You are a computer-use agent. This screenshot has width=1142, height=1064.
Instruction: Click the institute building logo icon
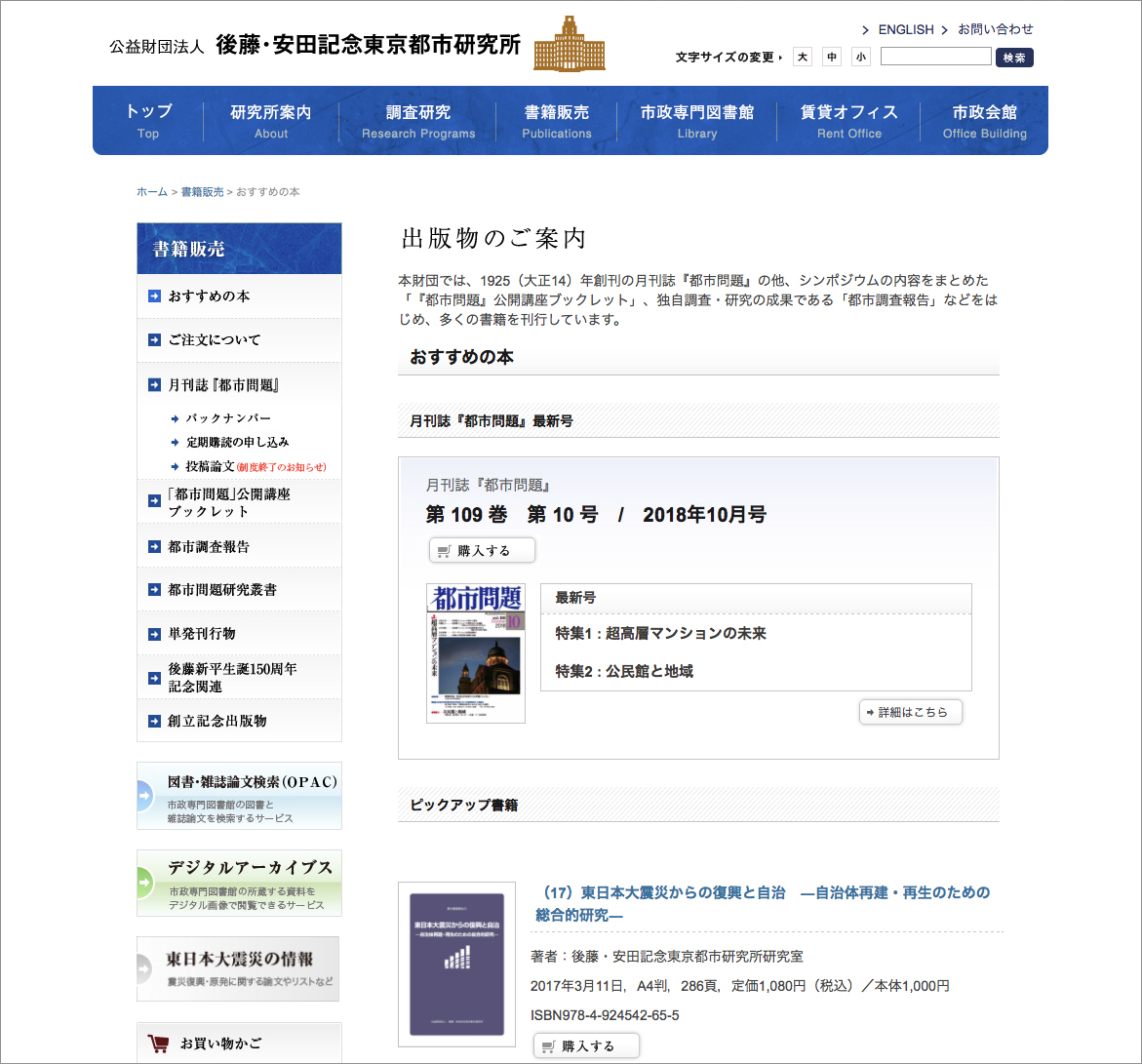point(569,44)
